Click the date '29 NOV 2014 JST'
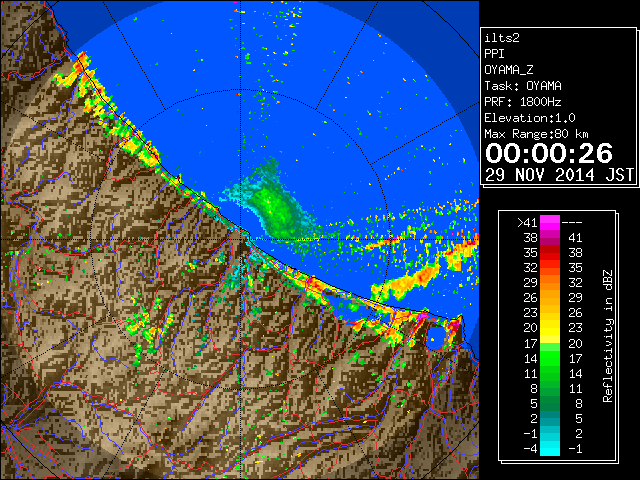 [559, 175]
